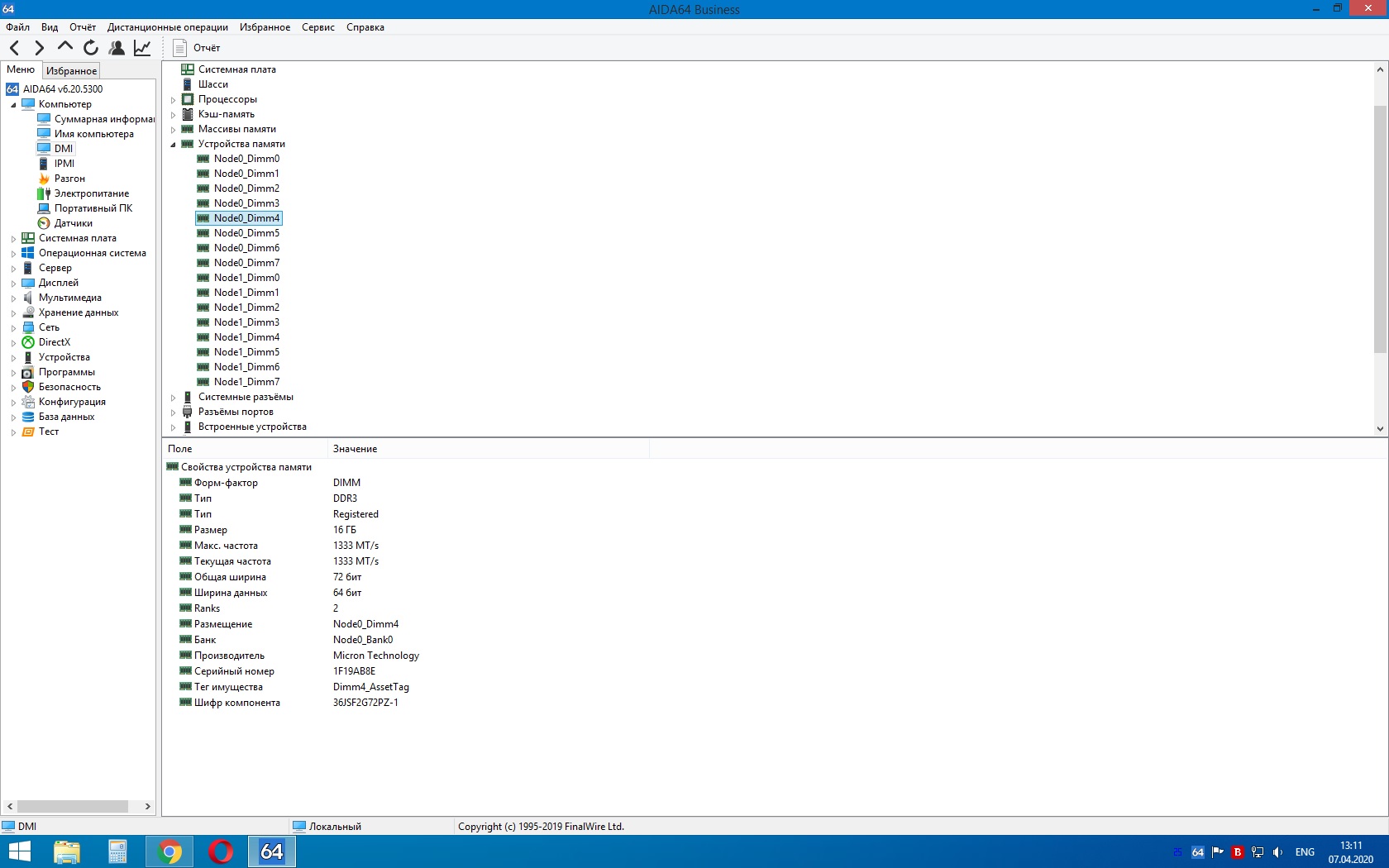Click the DirectX Xbox icon
The width and height of the screenshot is (1389, 868).
point(28,342)
